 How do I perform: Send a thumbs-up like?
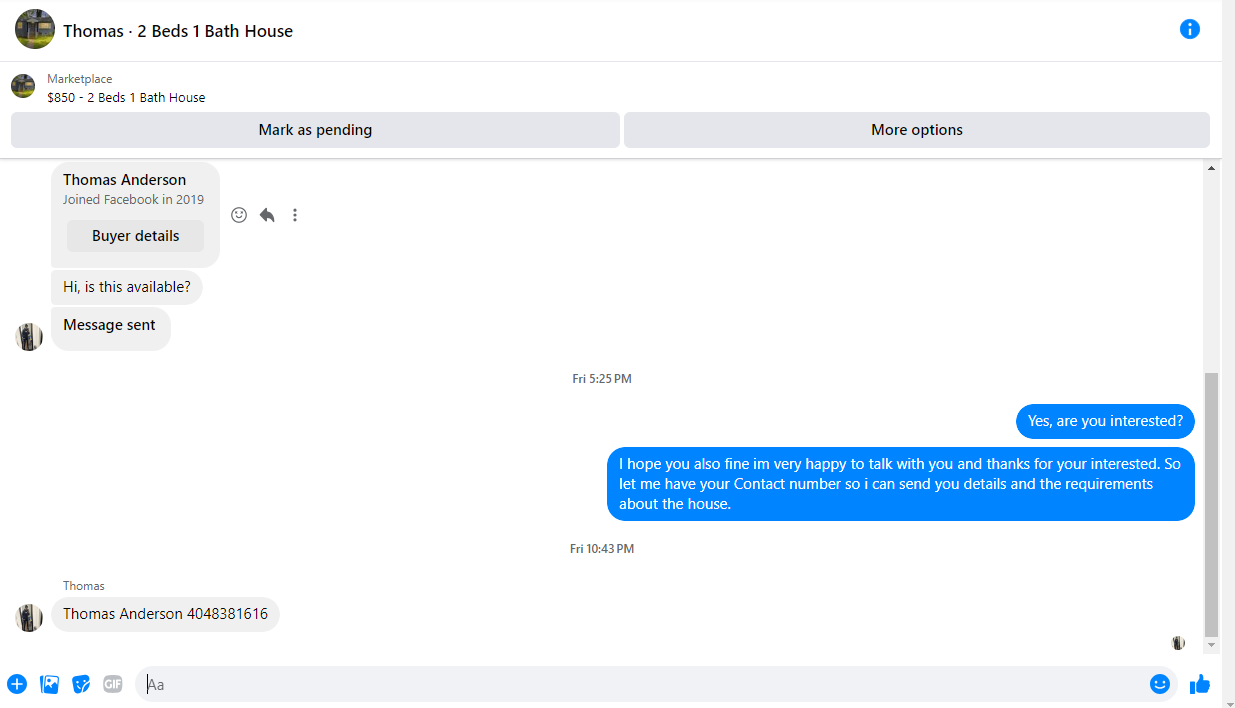1200,684
